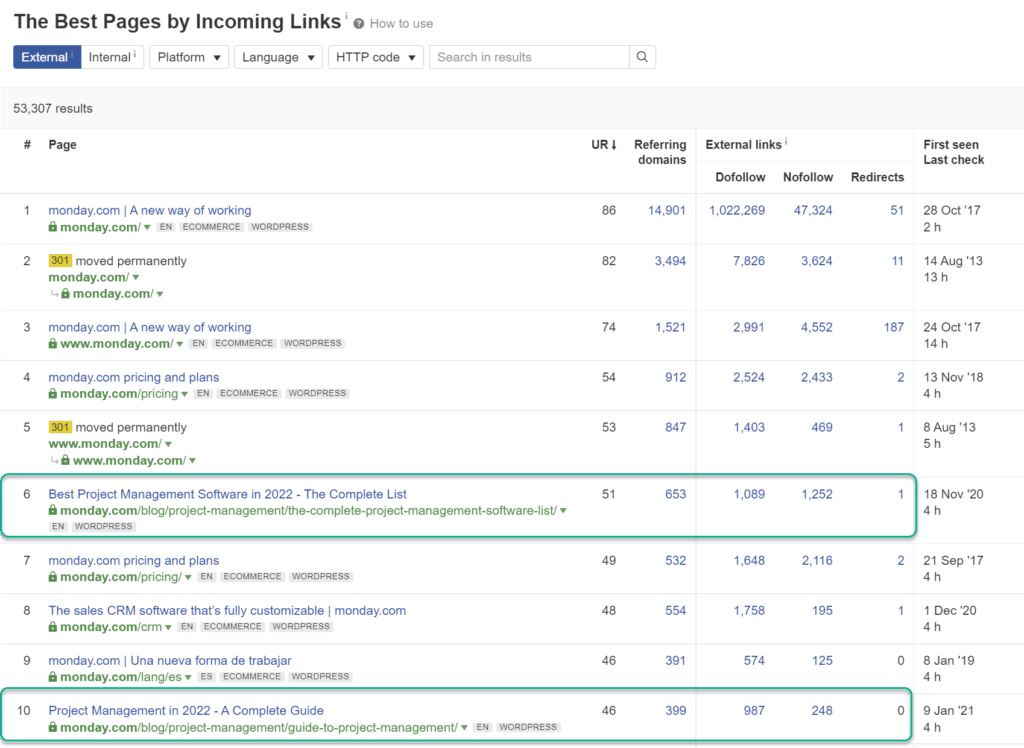Expand URL arrow for monday.com/lang/es
The width and height of the screenshot is (1024, 748).
188,677
